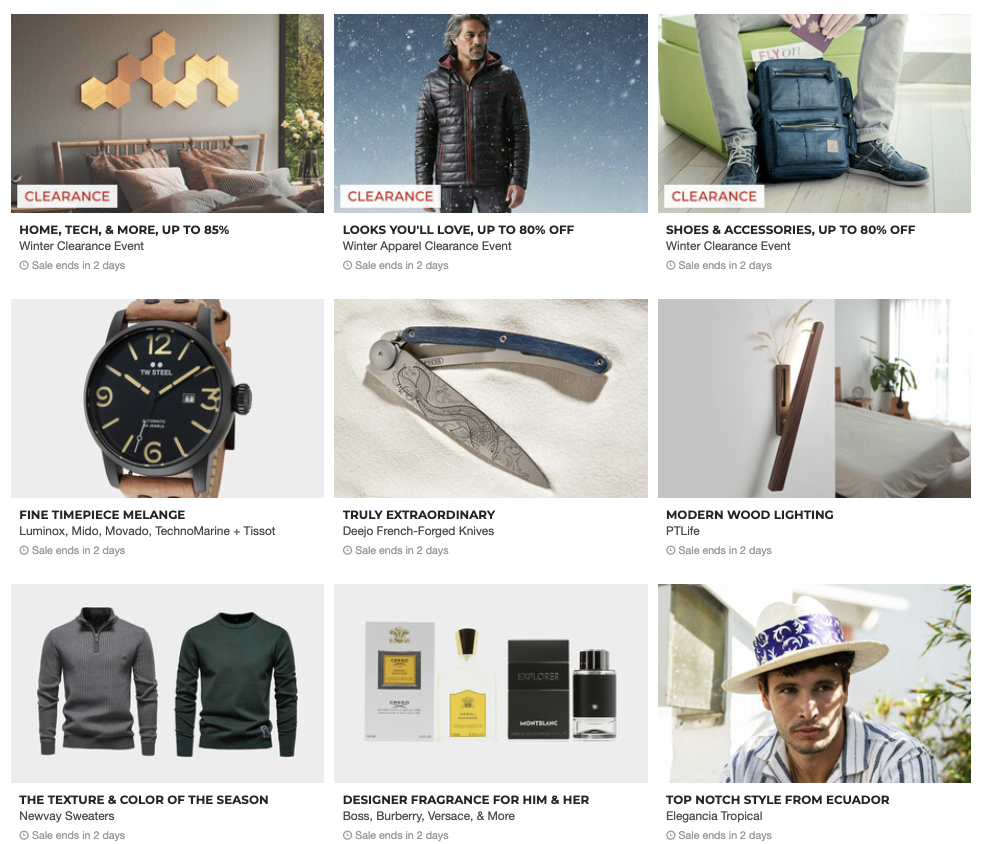
Task: Click the clock icon under Elegancia Tropical
Action: (x=671, y=835)
